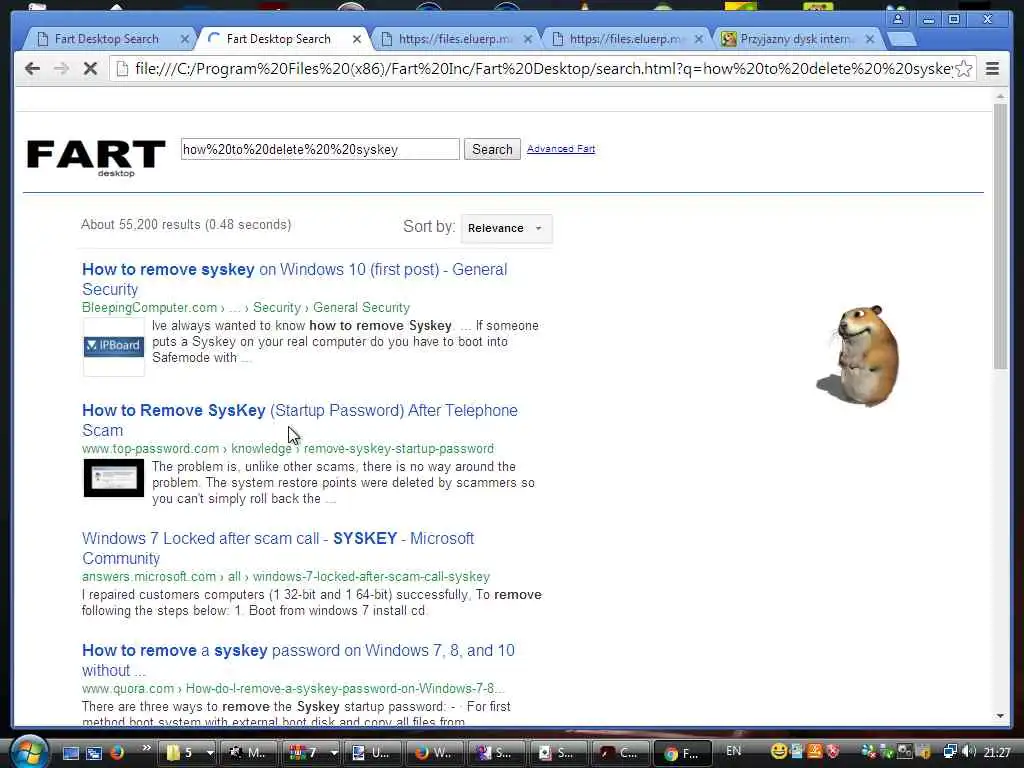
Task: Go back using the browser back arrow
Action: click(32, 69)
